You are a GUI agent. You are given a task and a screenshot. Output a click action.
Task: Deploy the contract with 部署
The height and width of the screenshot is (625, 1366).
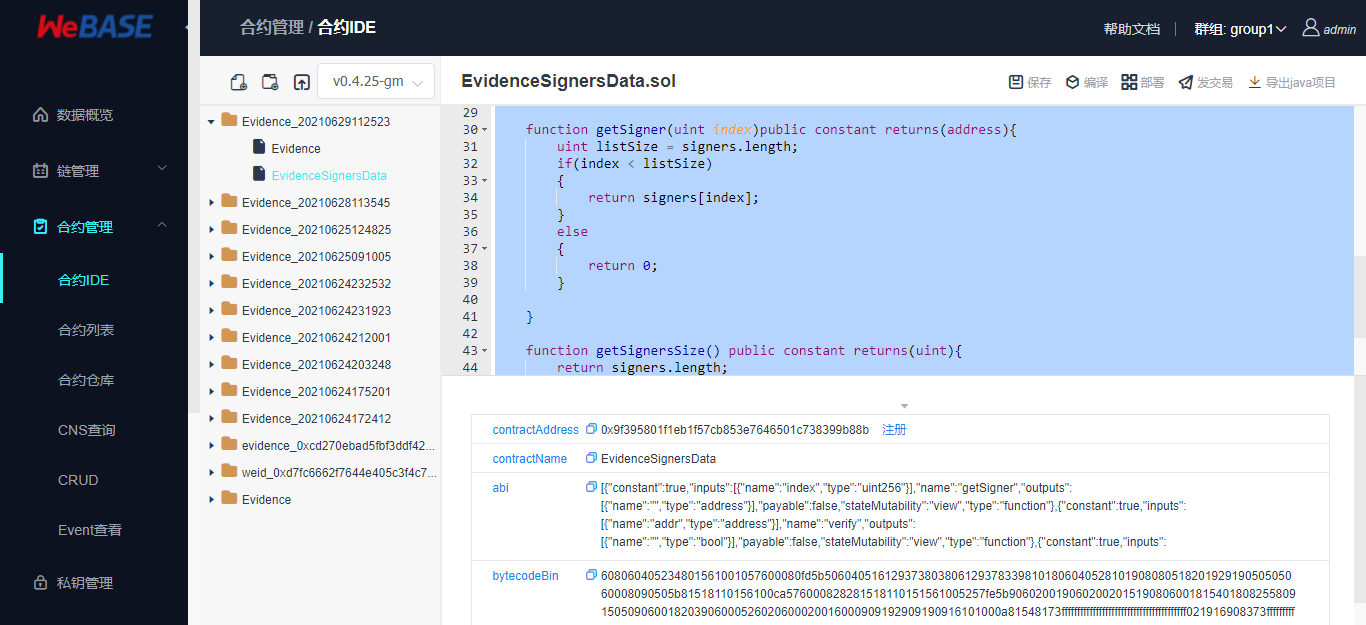coord(1143,82)
